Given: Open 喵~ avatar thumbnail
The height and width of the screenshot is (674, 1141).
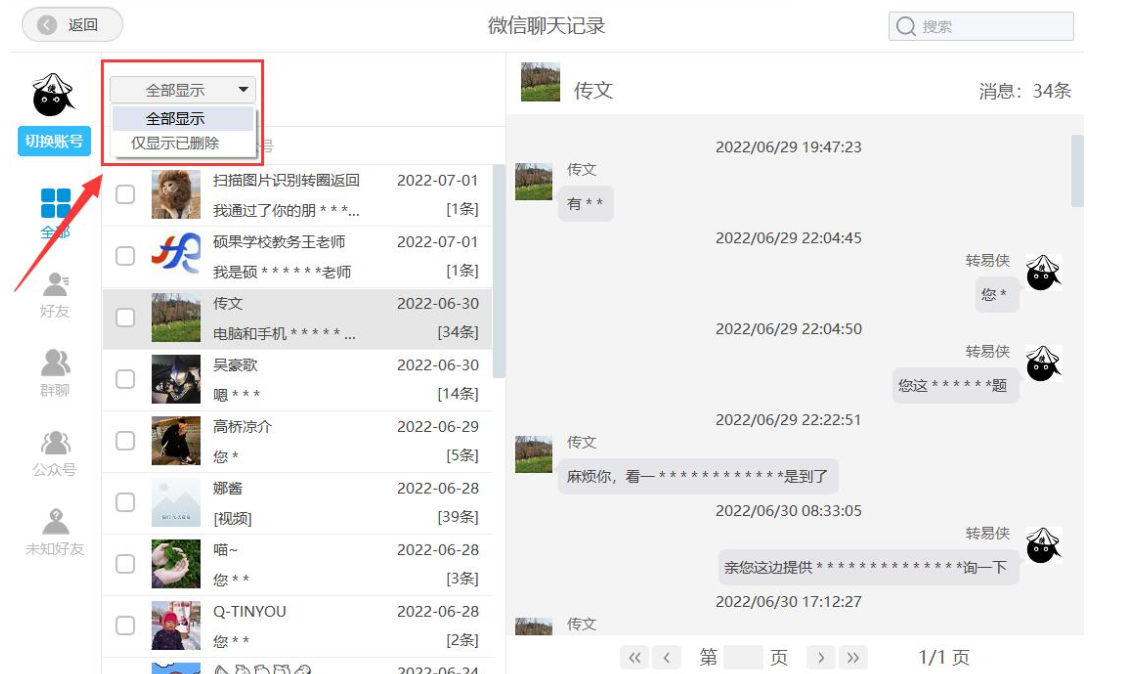Looking at the screenshot, I should [175, 564].
